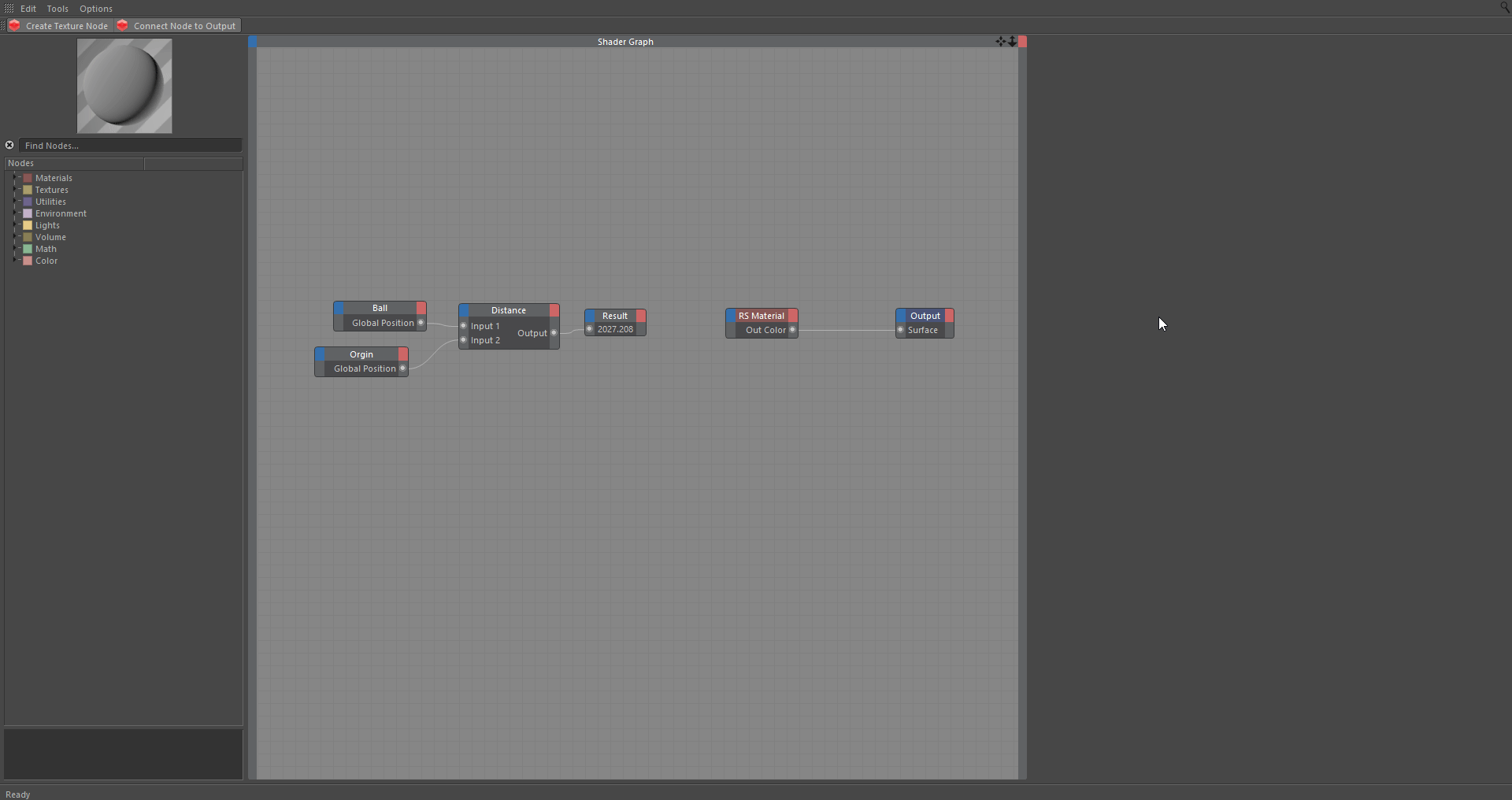Expand the Utilities node category
The image size is (1512, 800).
[x=15, y=202]
